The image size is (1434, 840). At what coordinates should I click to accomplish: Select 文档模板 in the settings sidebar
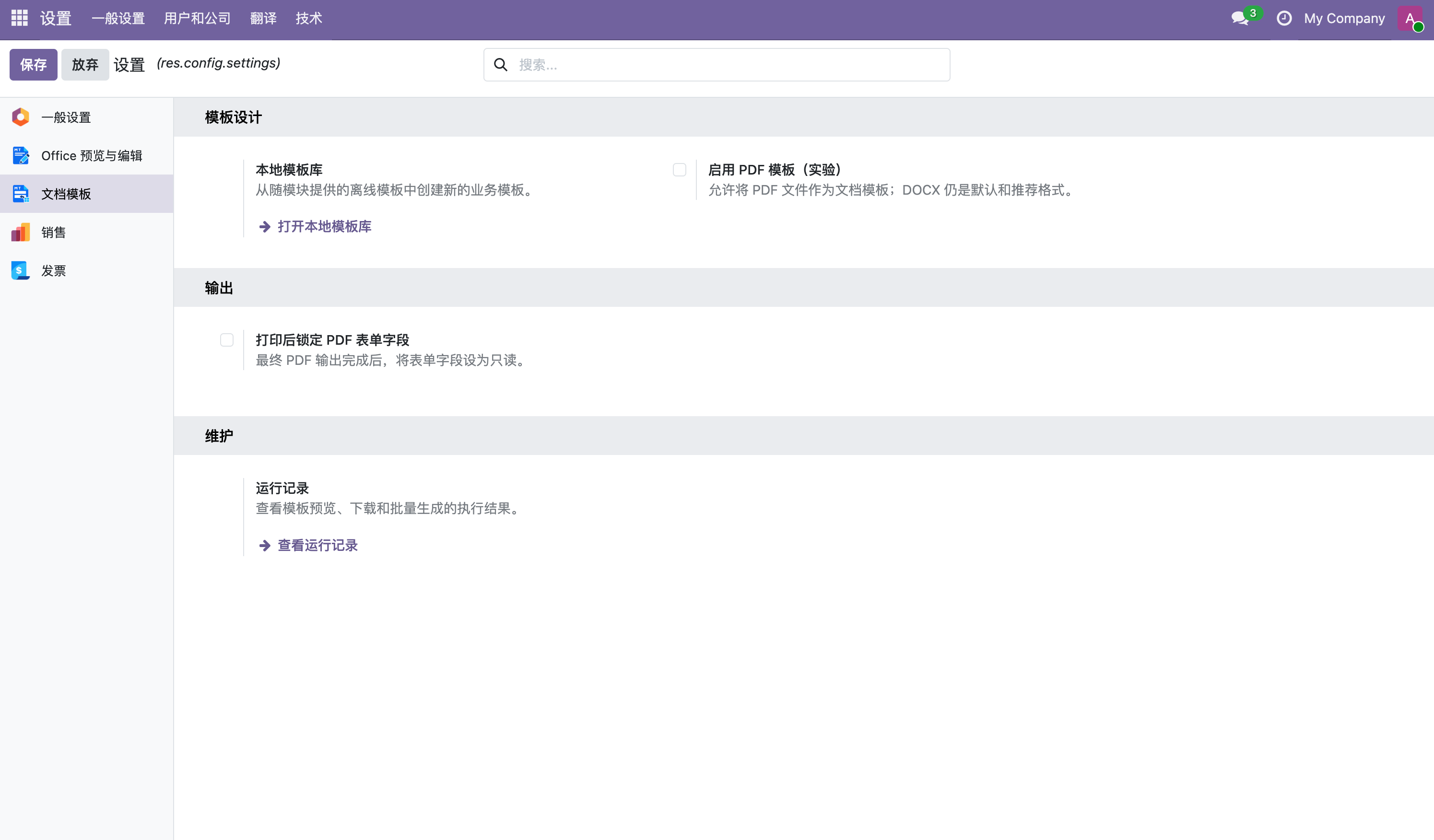(x=86, y=194)
